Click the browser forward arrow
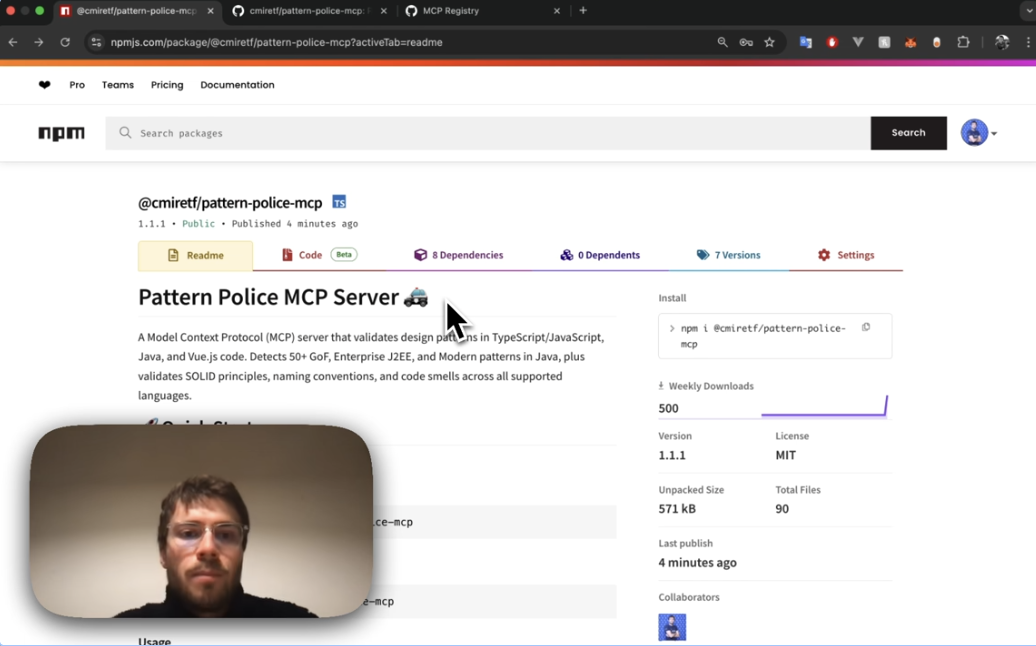The height and width of the screenshot is (646, 1036). tap(39, 42)
